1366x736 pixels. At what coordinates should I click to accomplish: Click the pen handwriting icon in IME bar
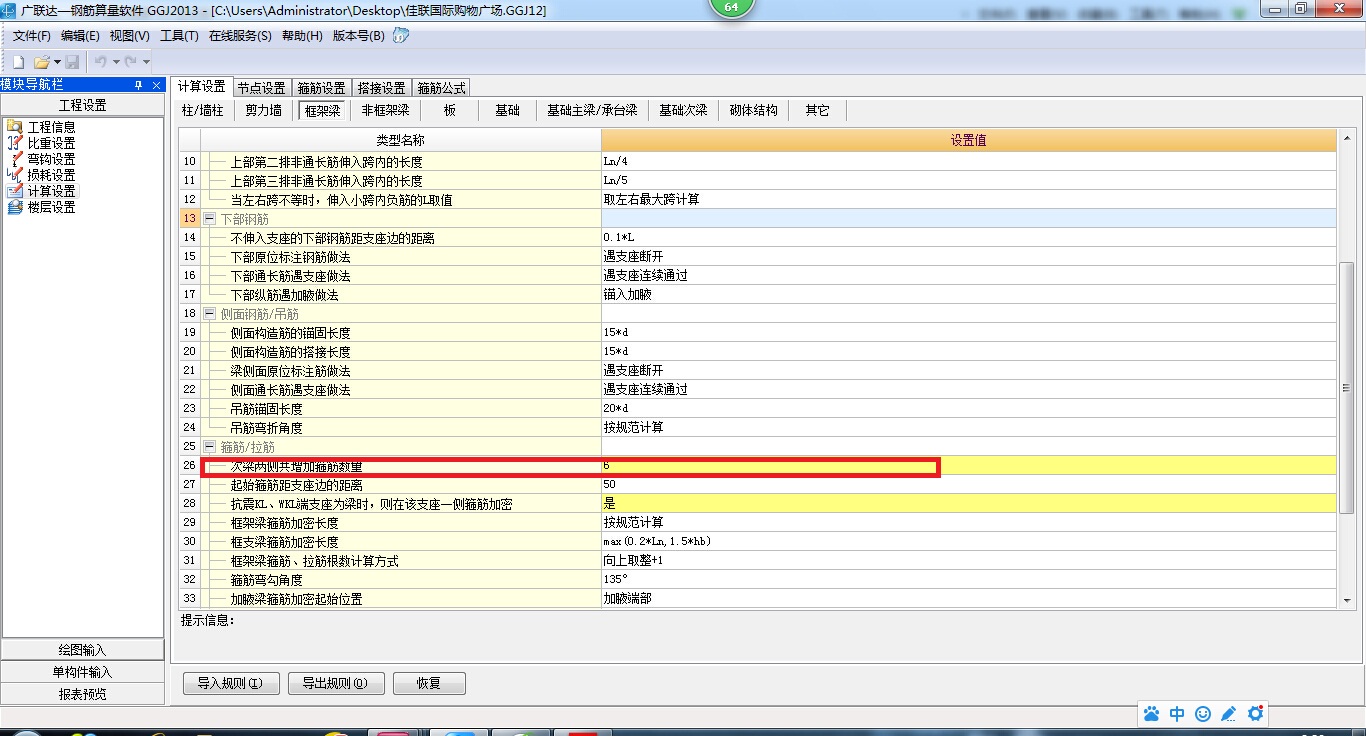pos(1229,714)
